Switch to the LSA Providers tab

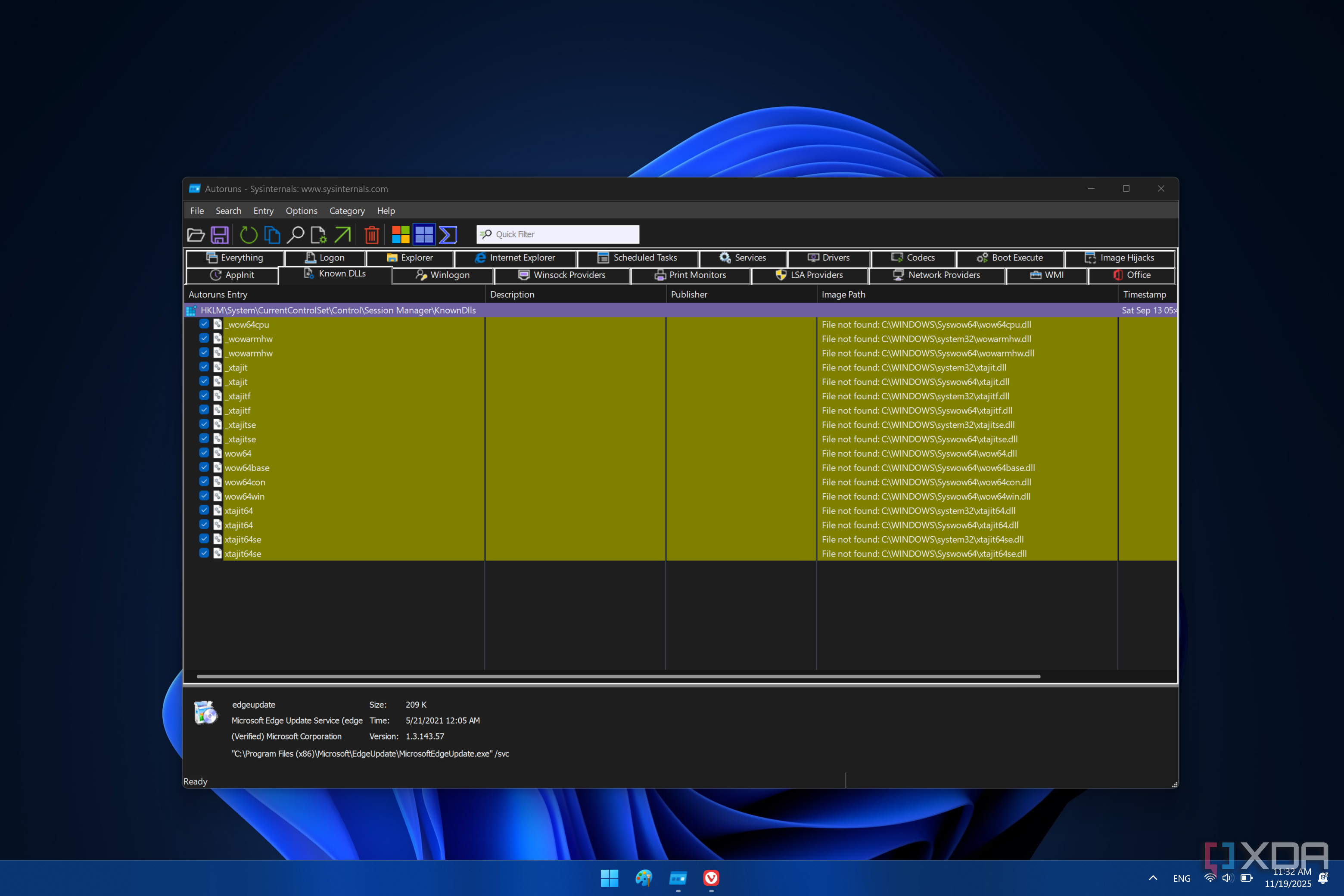coord(810,275)
